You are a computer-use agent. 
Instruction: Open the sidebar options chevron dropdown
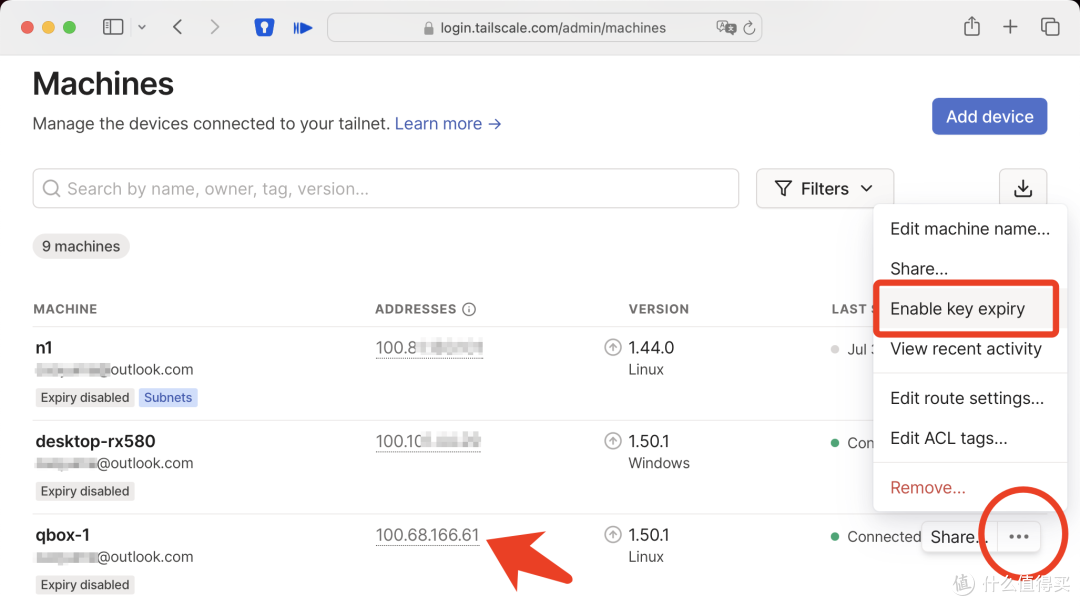(x=142, y=28)
